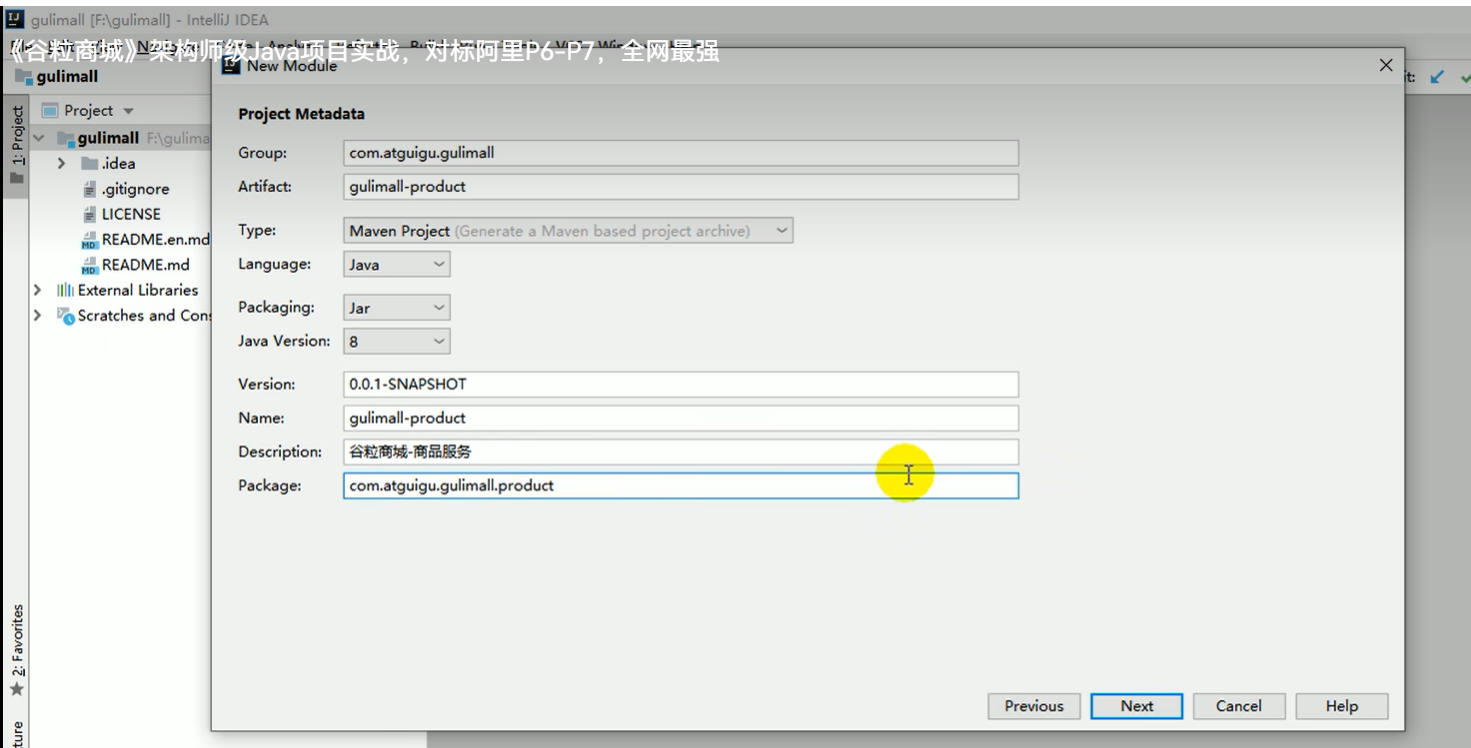1471x748 pixels.
Task: Click the README.en.md markdown file icon
Action: (x=90, y=240)
